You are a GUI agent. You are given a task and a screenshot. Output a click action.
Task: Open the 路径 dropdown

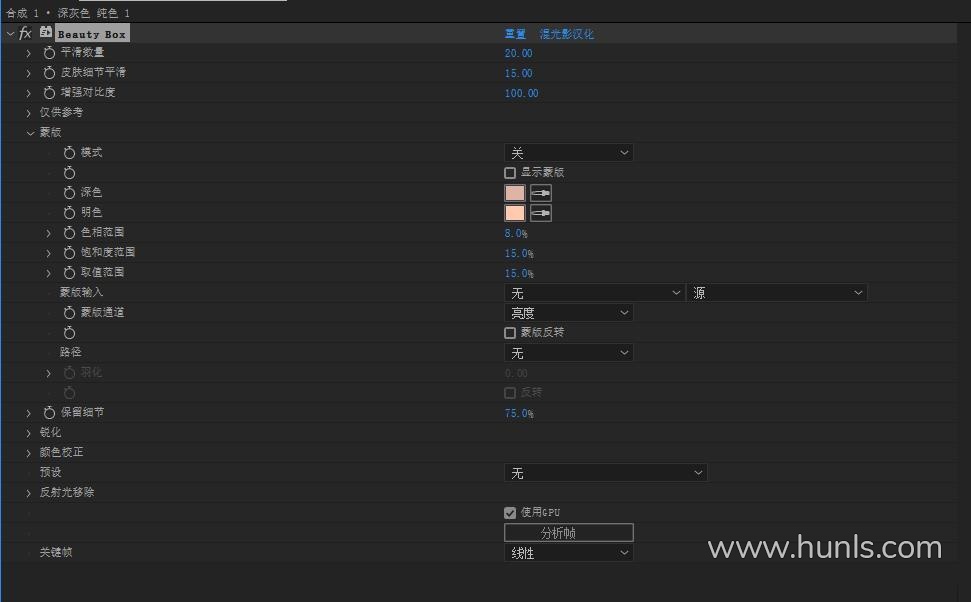(x=568, y=353)
